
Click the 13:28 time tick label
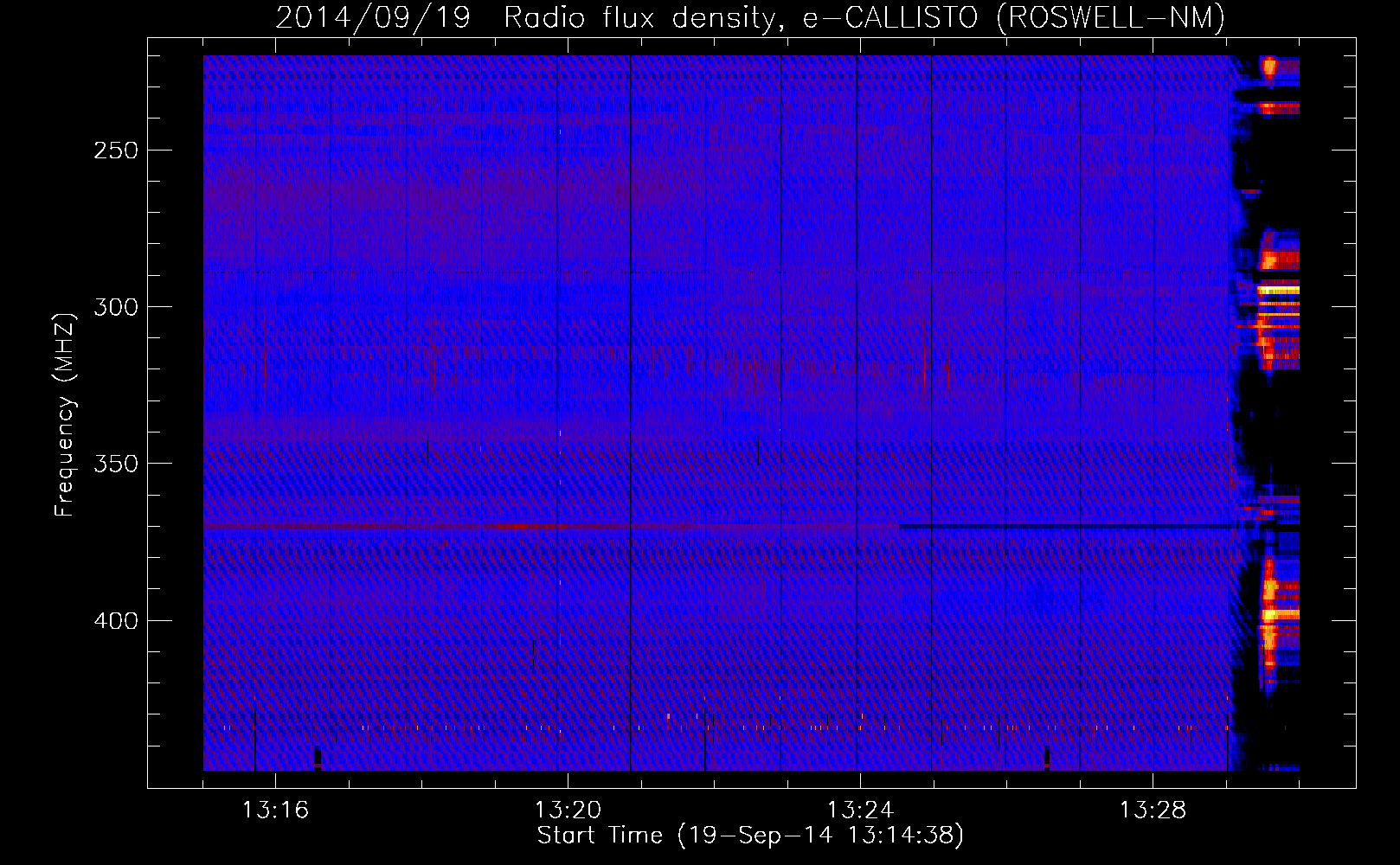1153,811
